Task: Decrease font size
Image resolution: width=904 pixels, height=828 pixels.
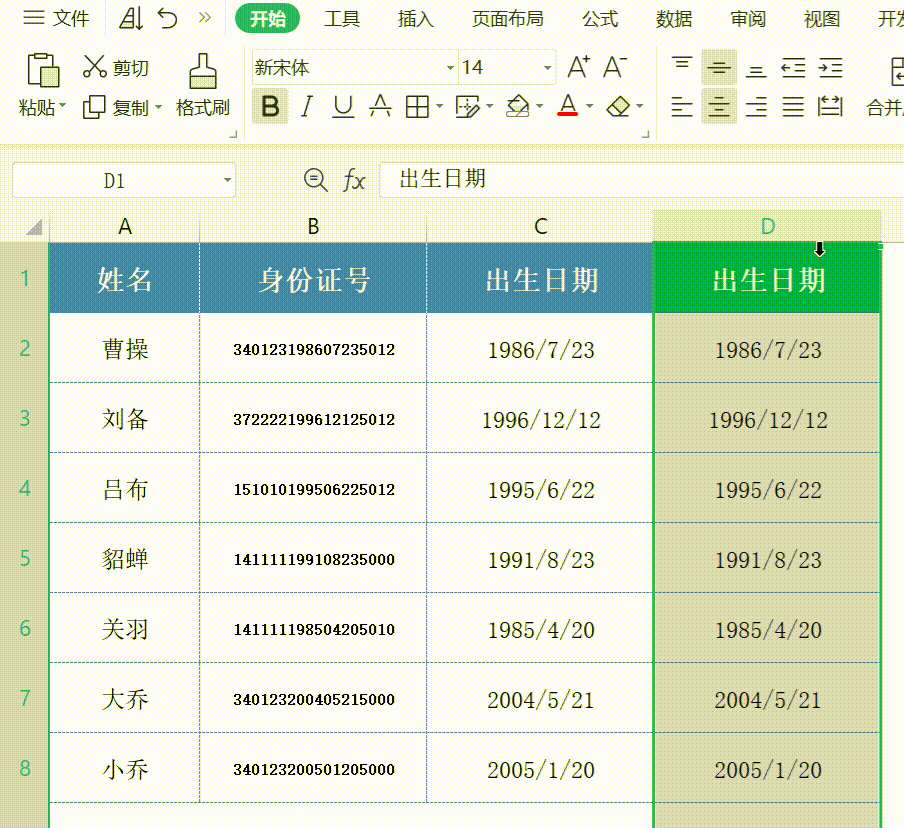Action: tap(615, 67)
